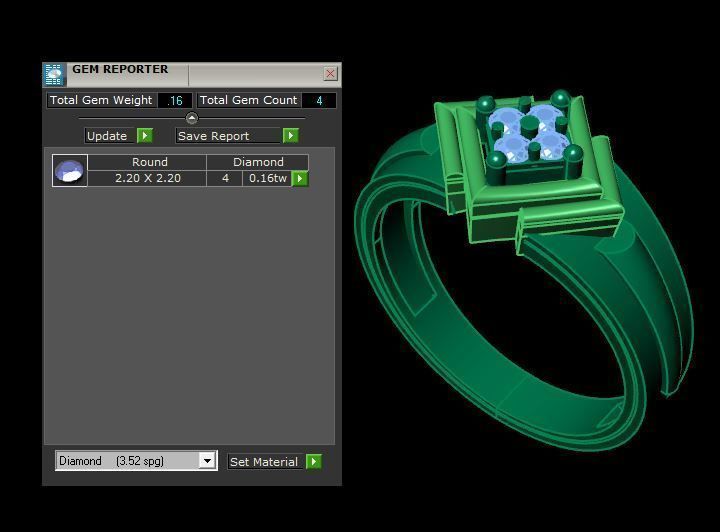Click the gem quantity cell showing 4
Screen dimensions: 720x532
[x=225, y=178]
